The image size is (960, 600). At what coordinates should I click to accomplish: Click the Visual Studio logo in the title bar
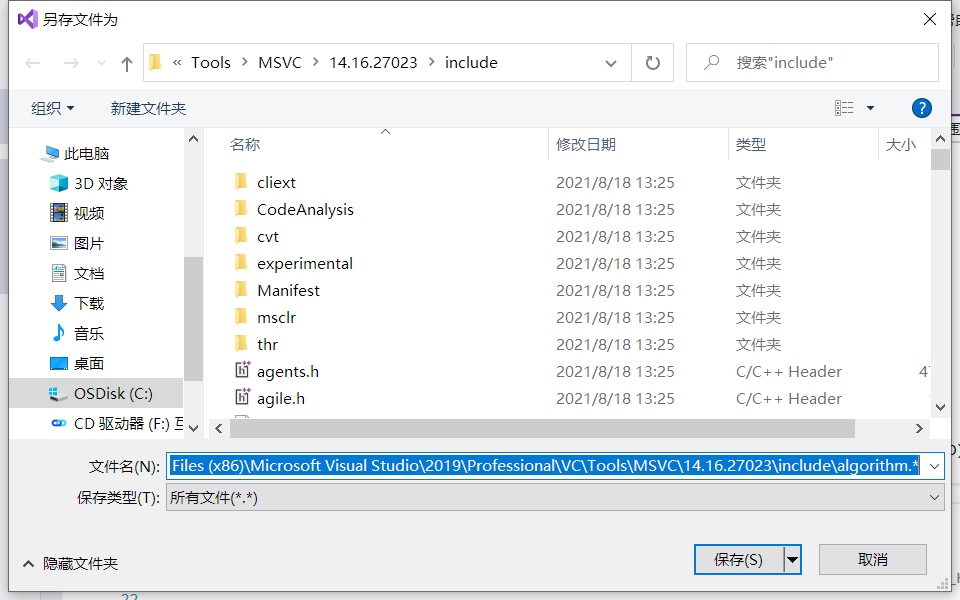(26, 18)
